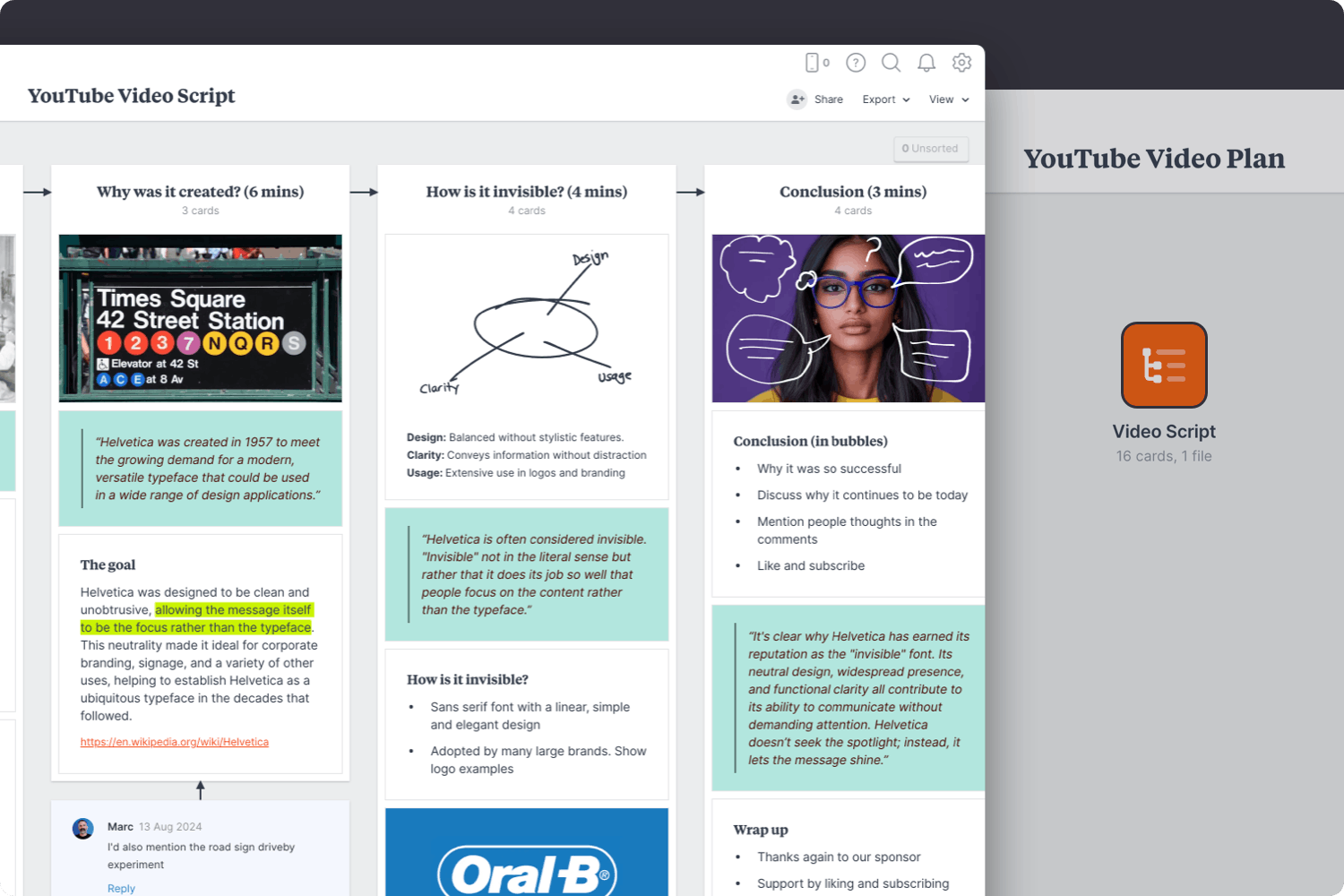The height and width of the screenshot is (896, 1344).
Task: Click the Share person icon
Action: [x=797, y=99]
